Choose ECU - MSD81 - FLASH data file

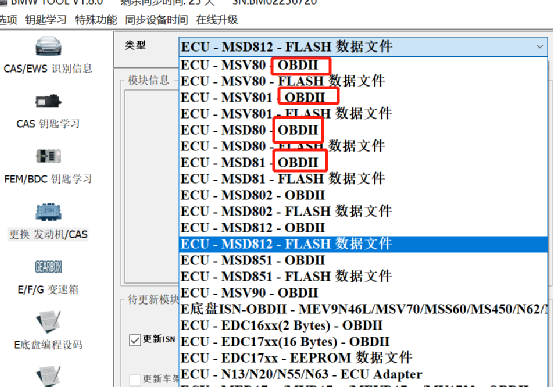pyautogui.click(x=363, y=179)
